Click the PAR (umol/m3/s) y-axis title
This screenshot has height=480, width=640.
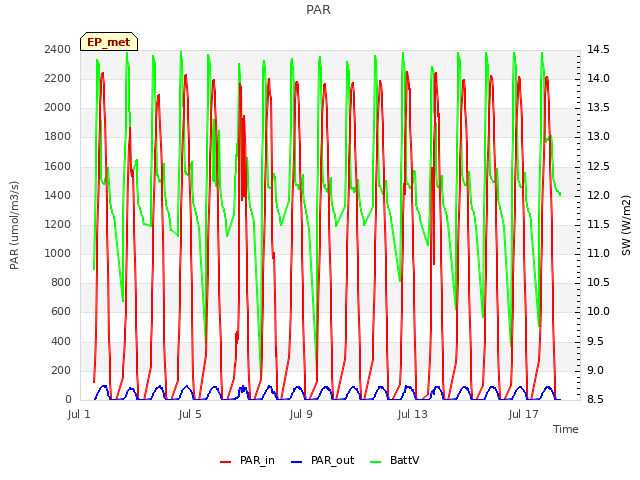[14, 225]
